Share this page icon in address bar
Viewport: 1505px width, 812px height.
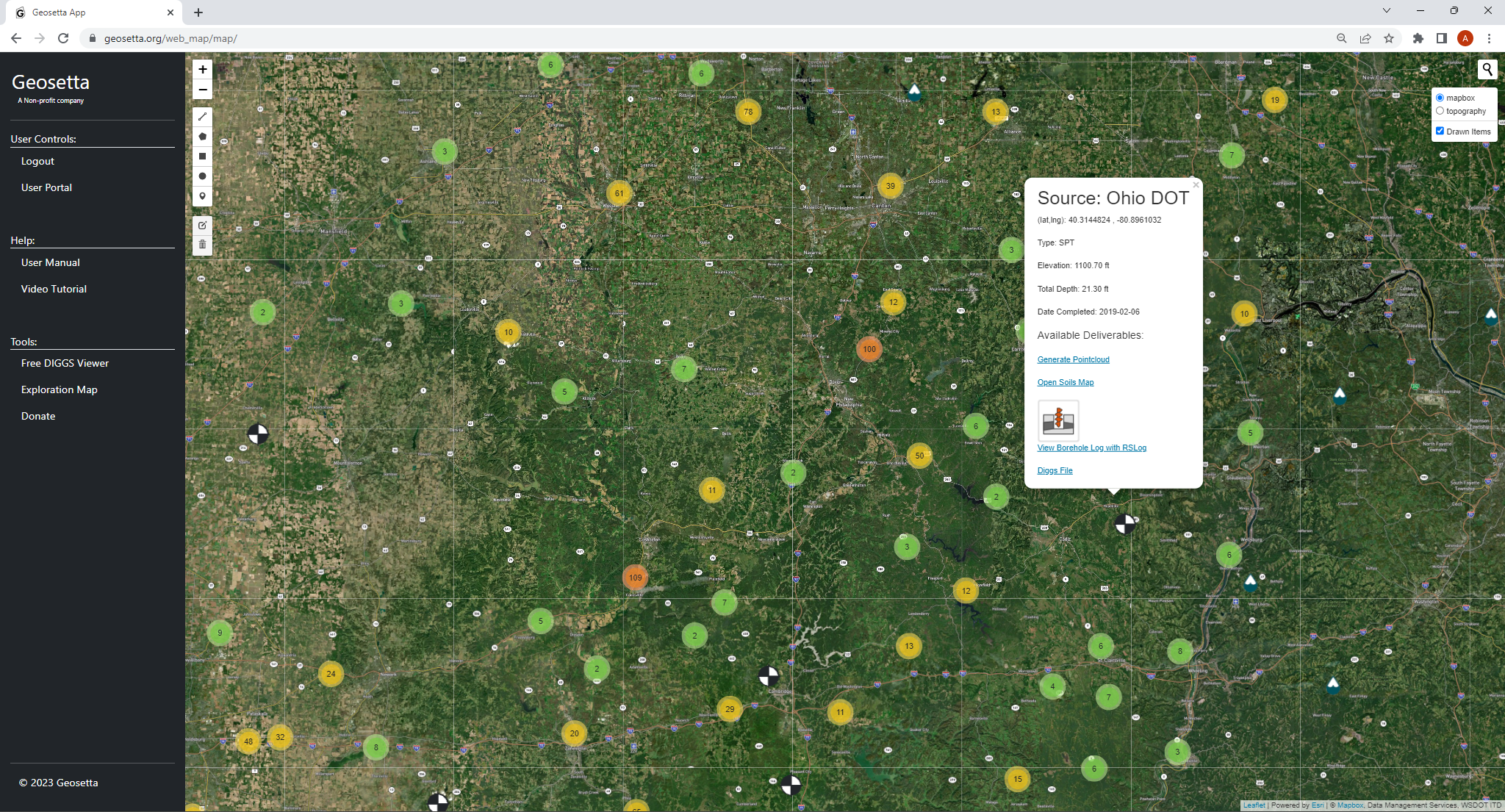(x=1365, y=38)
